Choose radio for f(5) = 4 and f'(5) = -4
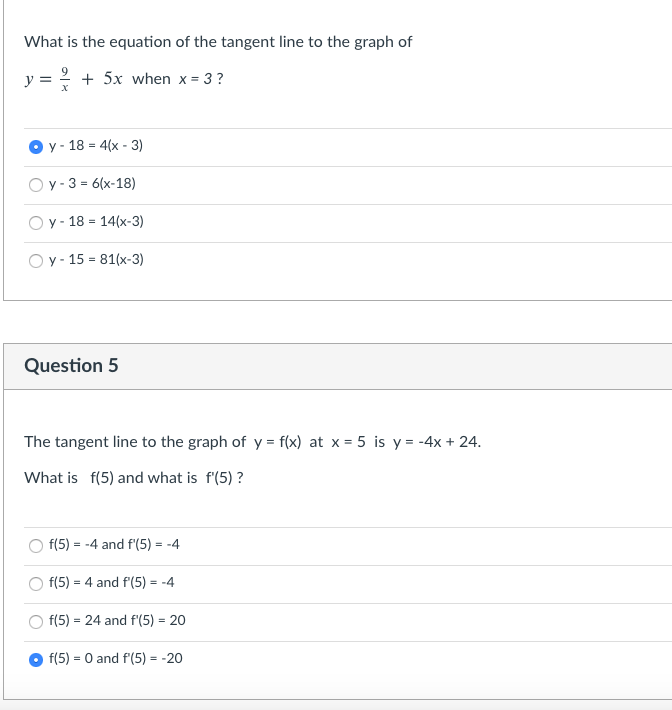 pyautogui.click(x=36, y=584)
